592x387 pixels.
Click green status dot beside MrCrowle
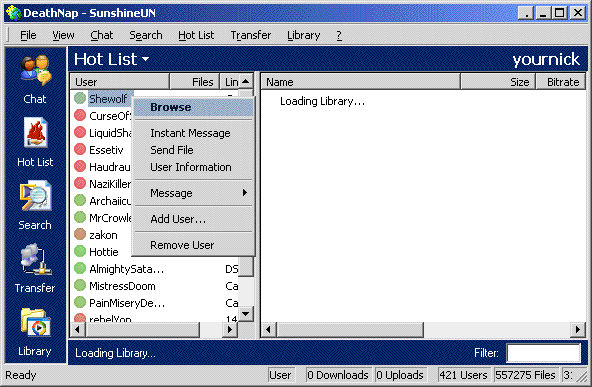(80, 217)
